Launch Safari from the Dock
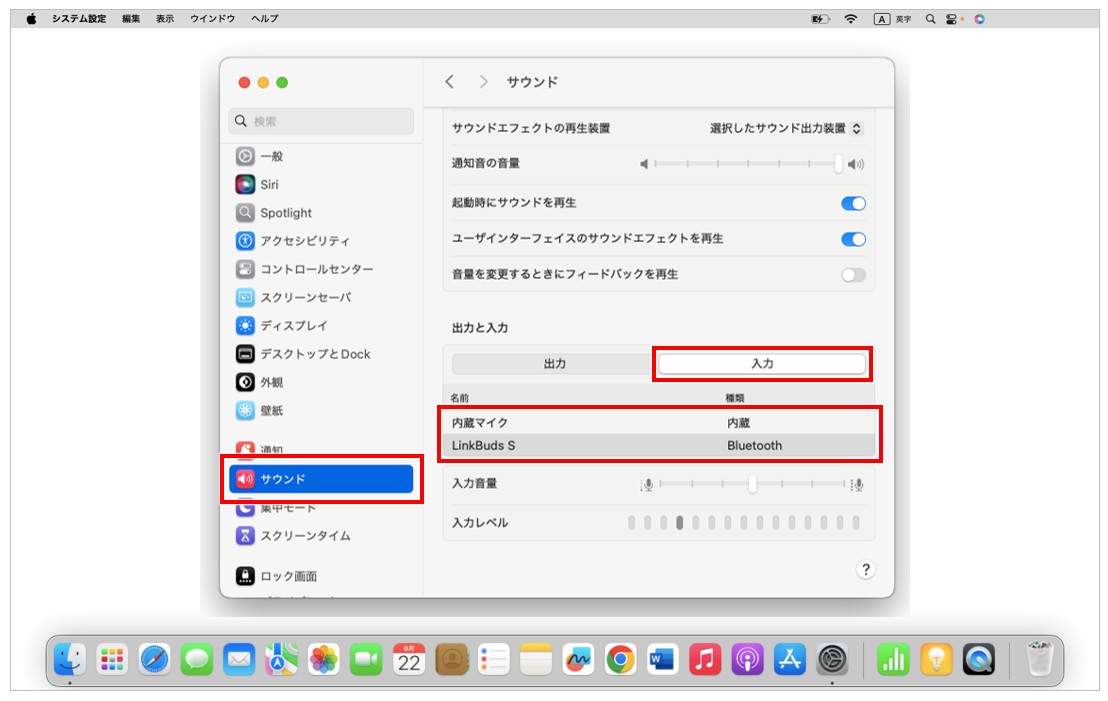 pos(155,660)
